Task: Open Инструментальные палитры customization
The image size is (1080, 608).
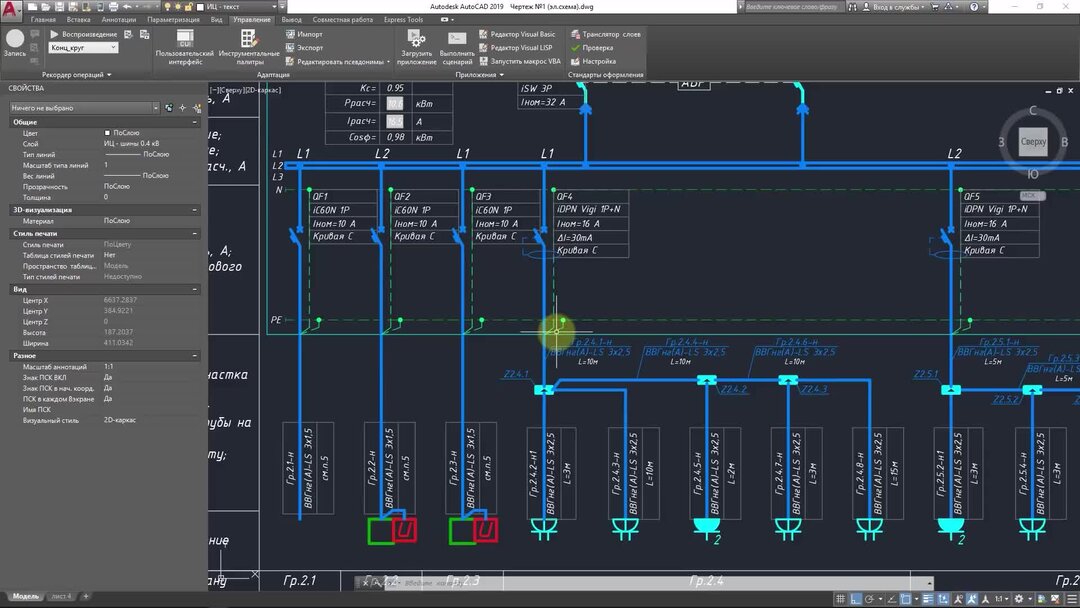Action: tap(249, 47)
